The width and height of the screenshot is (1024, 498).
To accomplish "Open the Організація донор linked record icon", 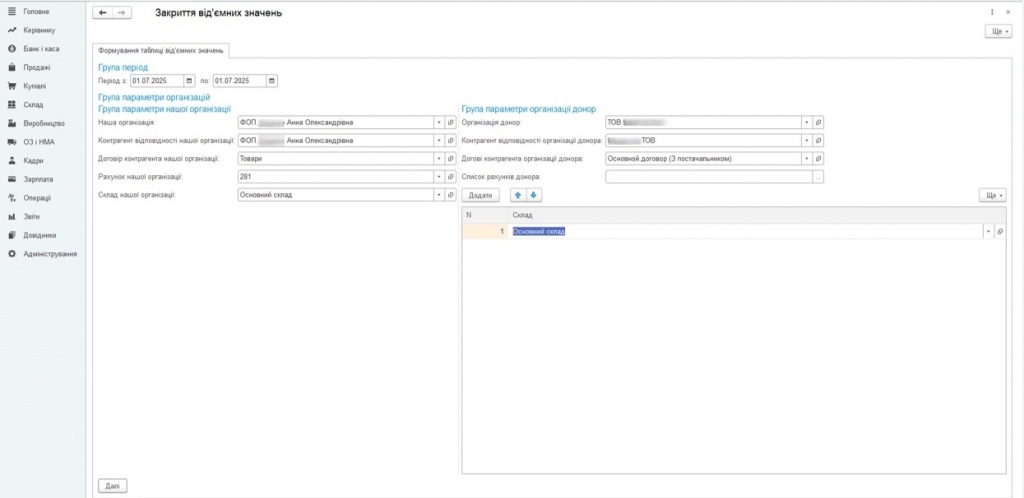I will (x=819, y=122).
